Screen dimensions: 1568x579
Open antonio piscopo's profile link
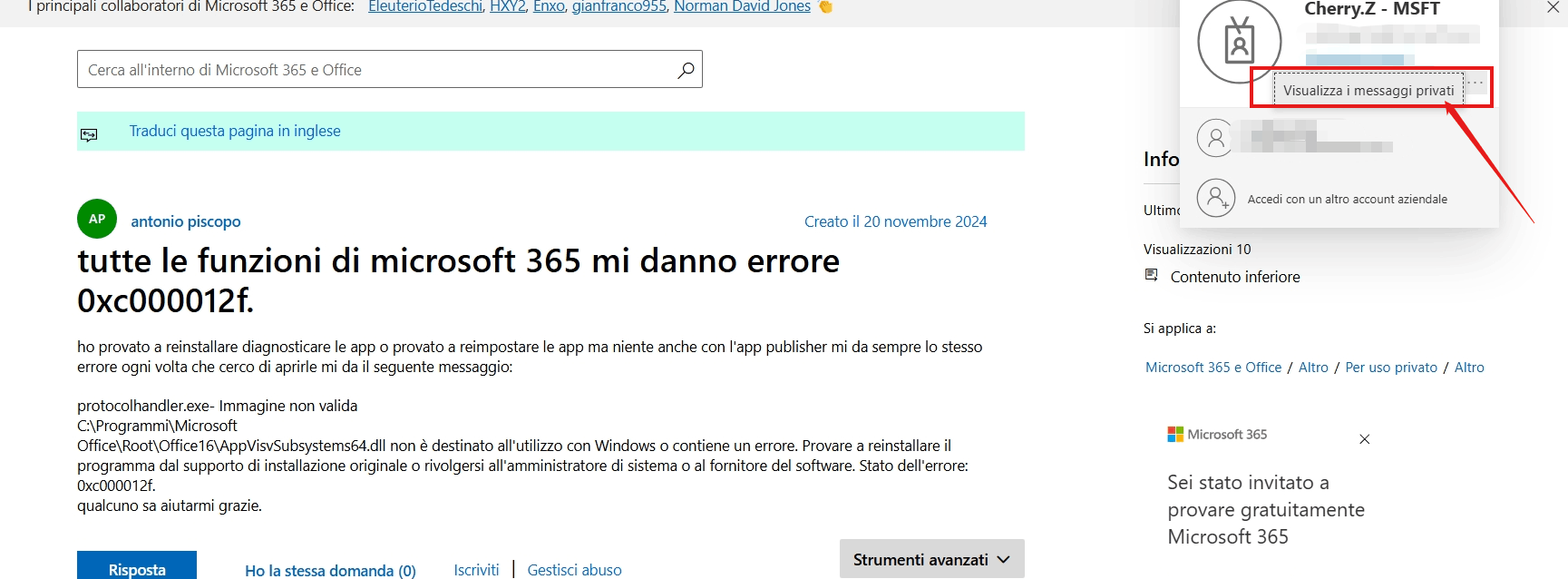pos(186,221)
